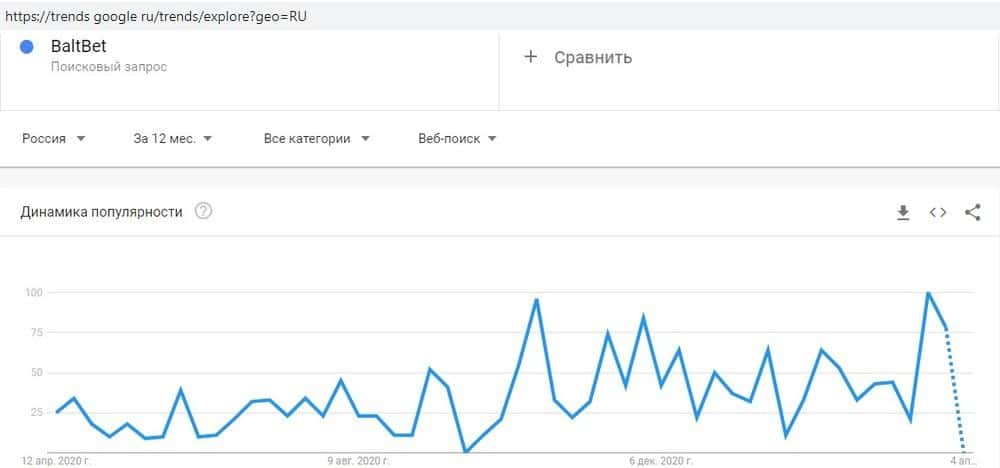The height and width of the screenshot is (468, 1000).
Task: Click the share chart icon
Action: tap(973, 212)
